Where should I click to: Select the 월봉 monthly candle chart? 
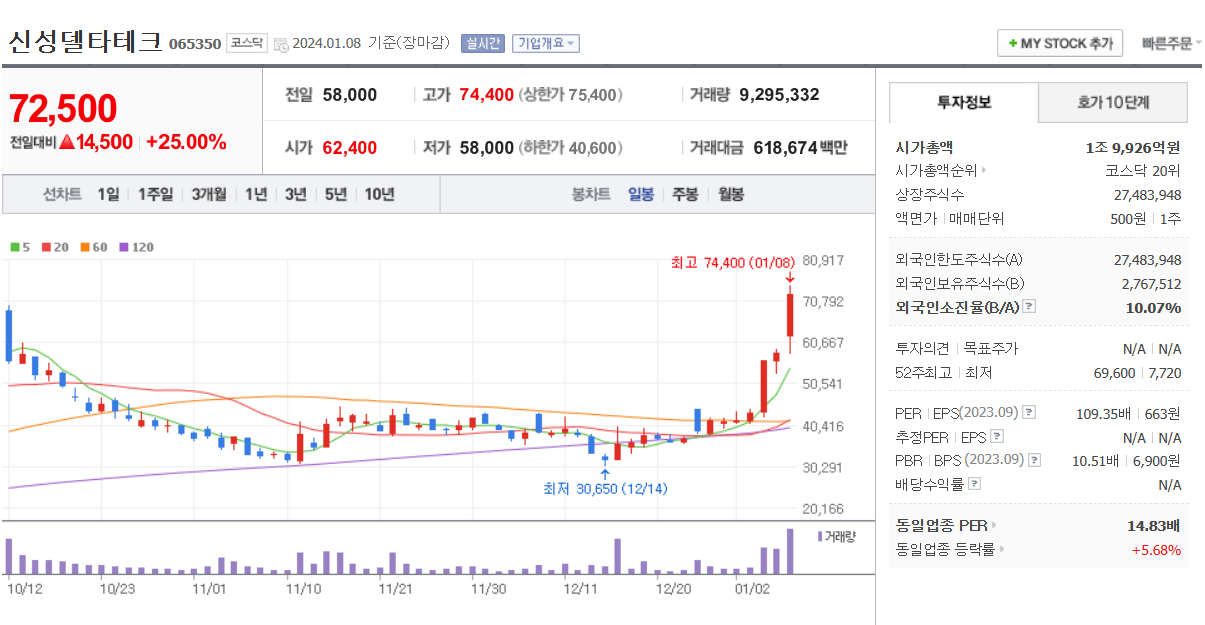click(x=731, y=194)
